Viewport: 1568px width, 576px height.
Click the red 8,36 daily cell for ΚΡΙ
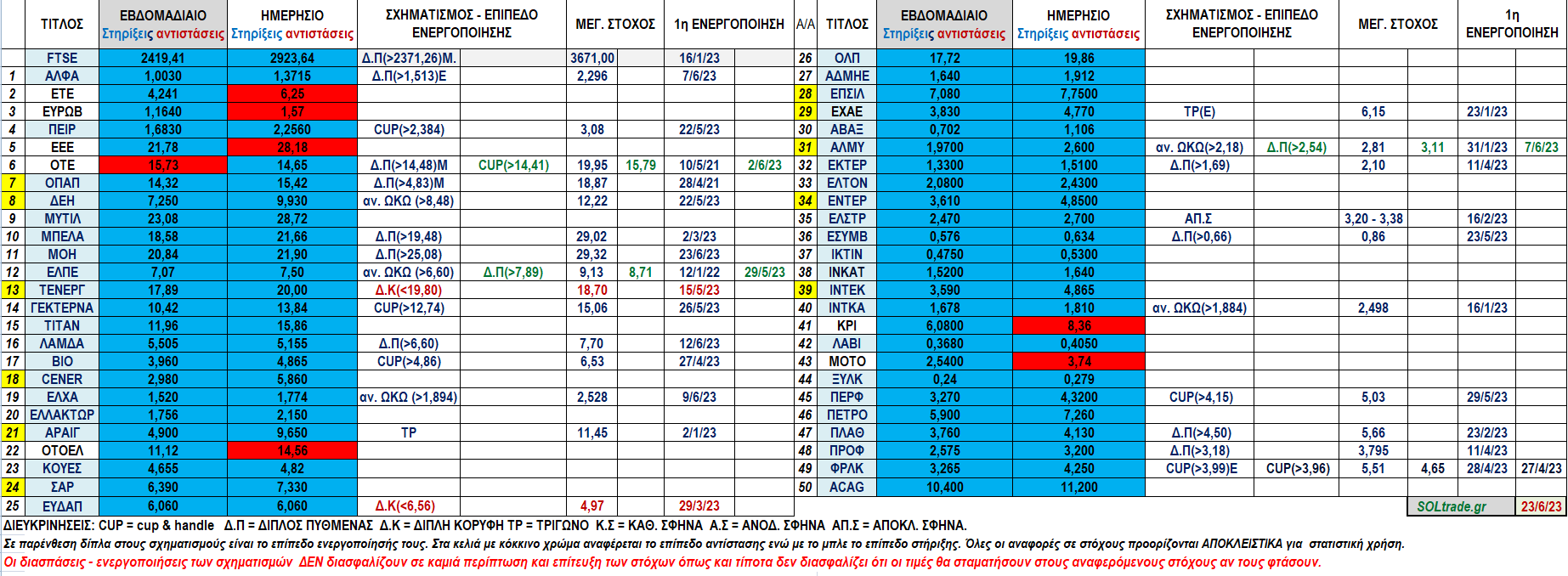1079,325
